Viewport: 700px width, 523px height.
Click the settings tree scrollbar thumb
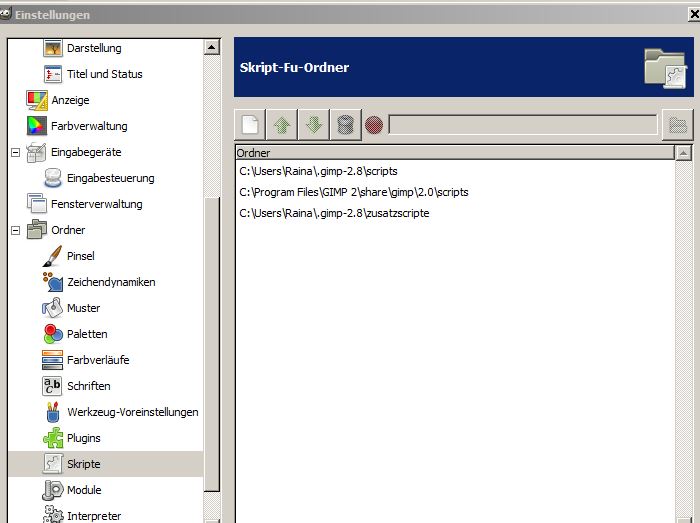click(x=212, y=344)
